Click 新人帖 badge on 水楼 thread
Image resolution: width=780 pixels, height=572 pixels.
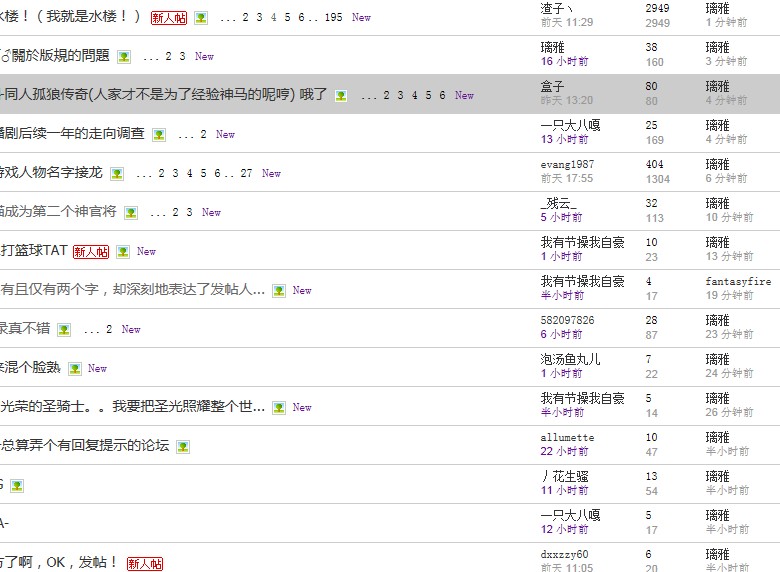[x=169, y=18]
